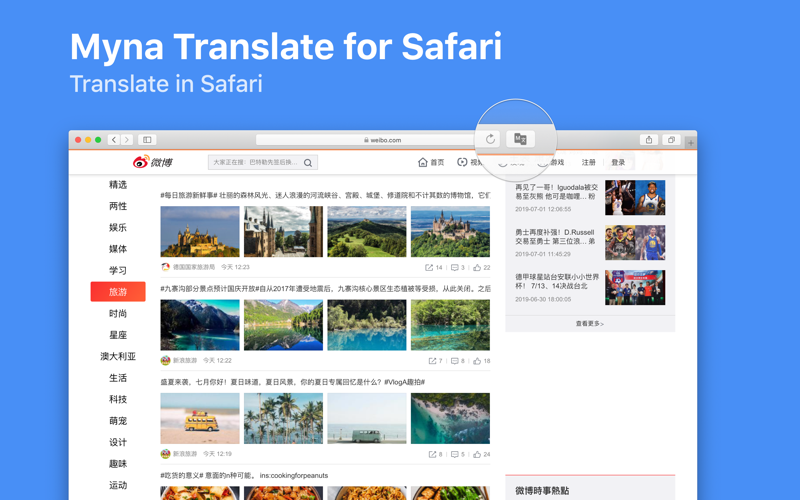Open the video icon in Weibo nav
Viewport: 800px width, 500px height.
(462, 162)
